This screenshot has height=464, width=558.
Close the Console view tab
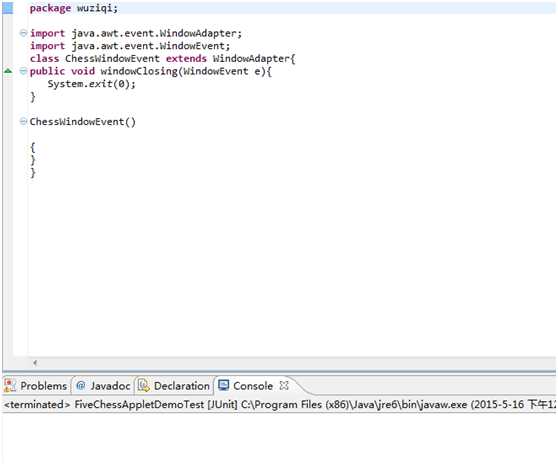[x=284, y=385]
